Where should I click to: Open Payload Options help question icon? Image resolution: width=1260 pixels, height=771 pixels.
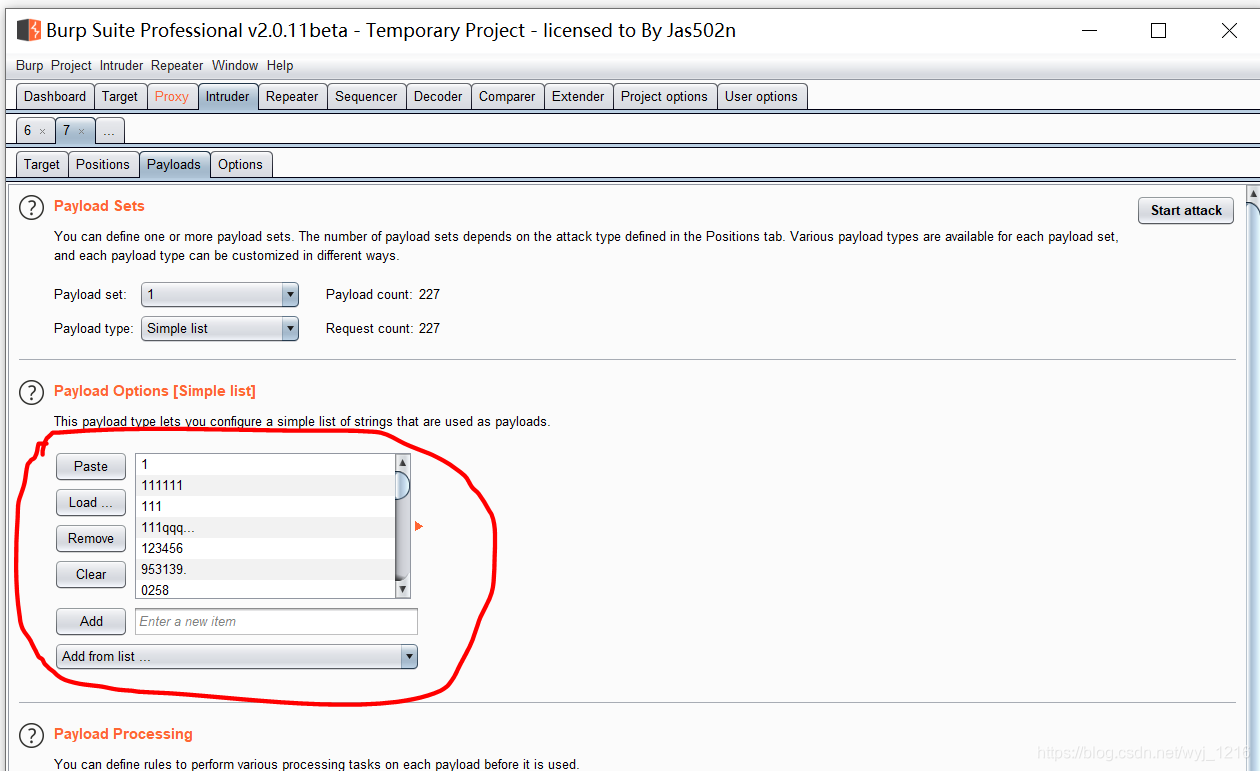pyautogui.click(x=32, y=392)
